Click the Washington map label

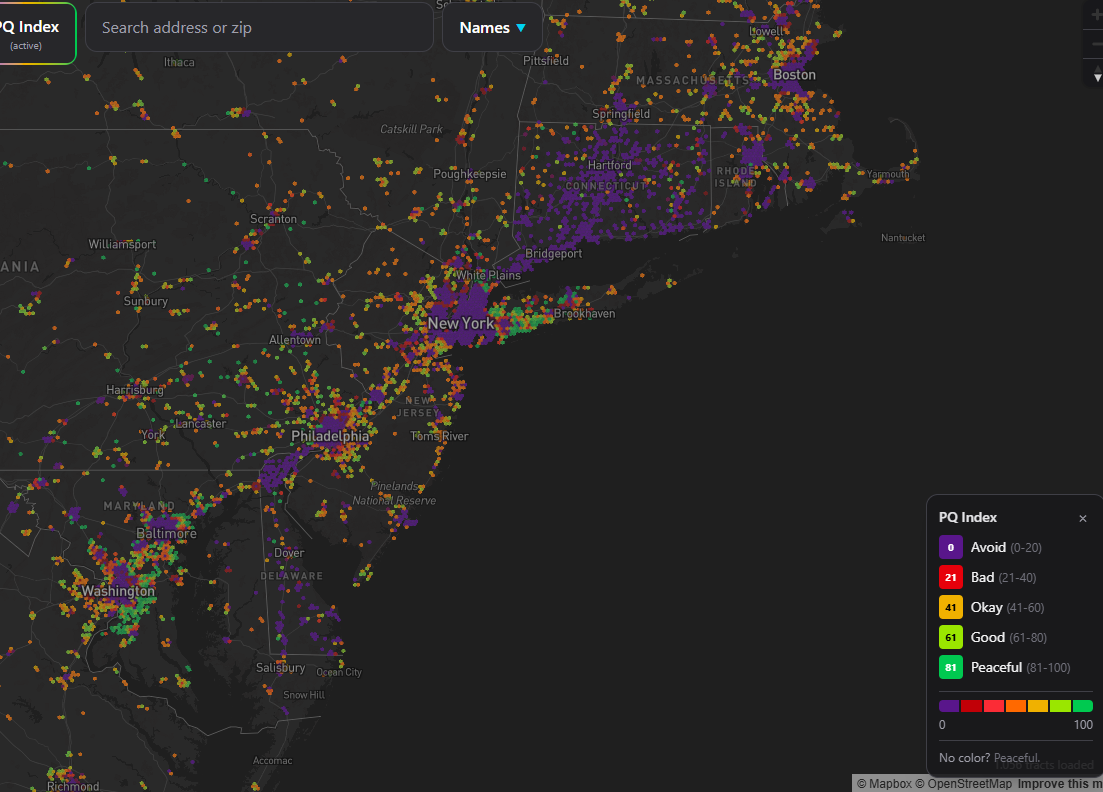(x=117, y=591)
